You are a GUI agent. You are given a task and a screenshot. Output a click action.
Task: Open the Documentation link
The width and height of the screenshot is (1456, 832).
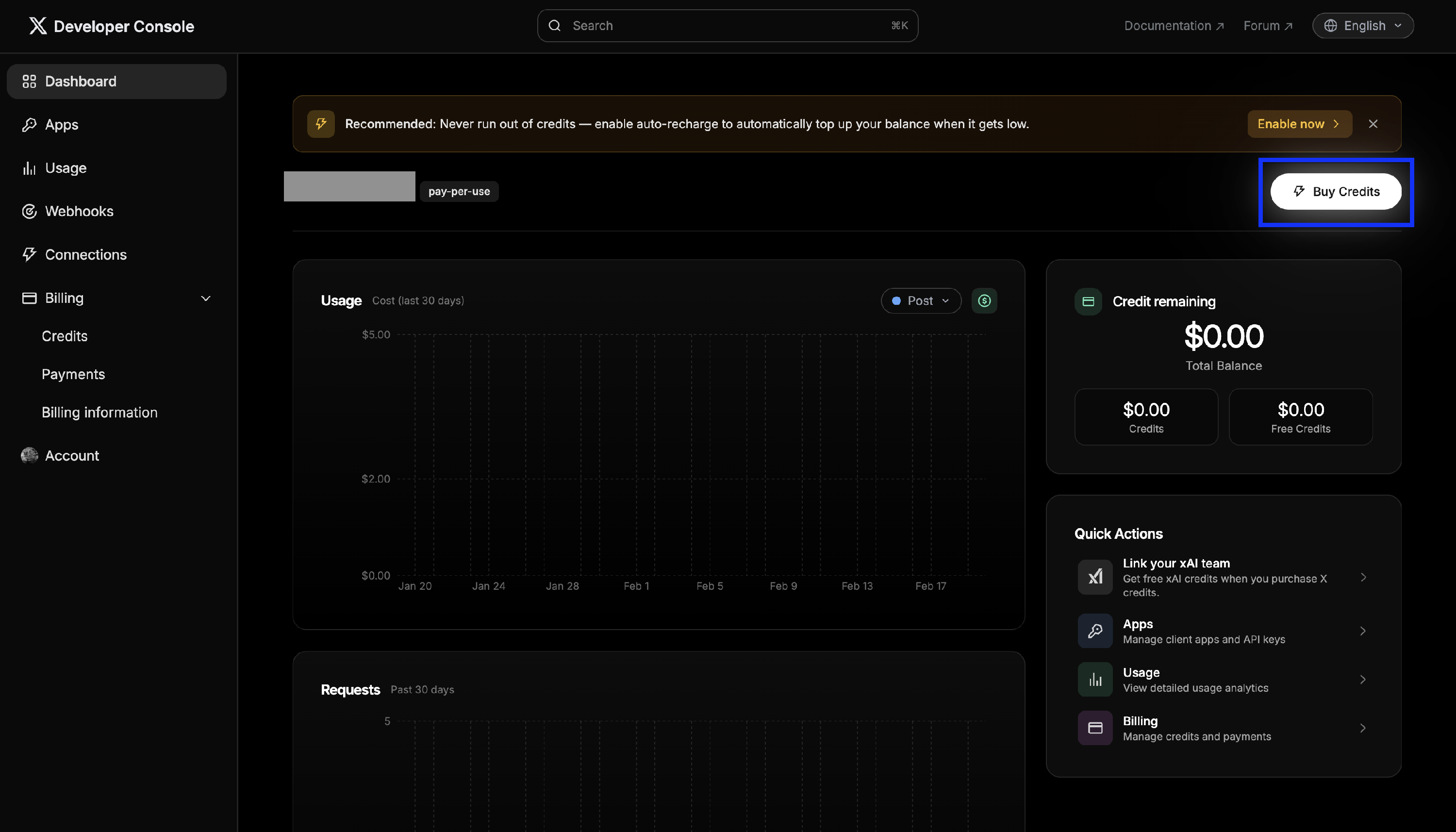coord(1173,26)
